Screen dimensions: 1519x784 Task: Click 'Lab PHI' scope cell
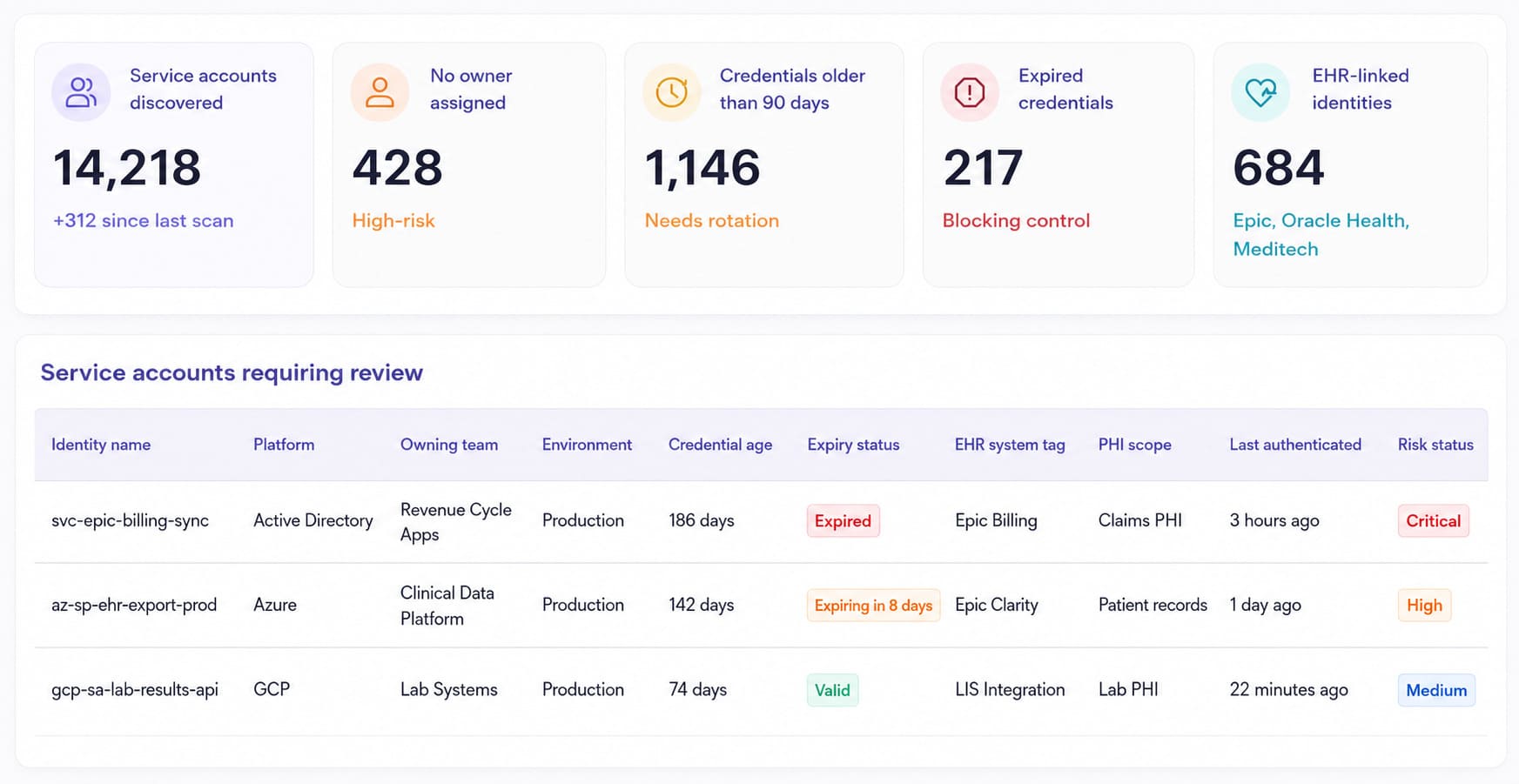(1128, 689)
